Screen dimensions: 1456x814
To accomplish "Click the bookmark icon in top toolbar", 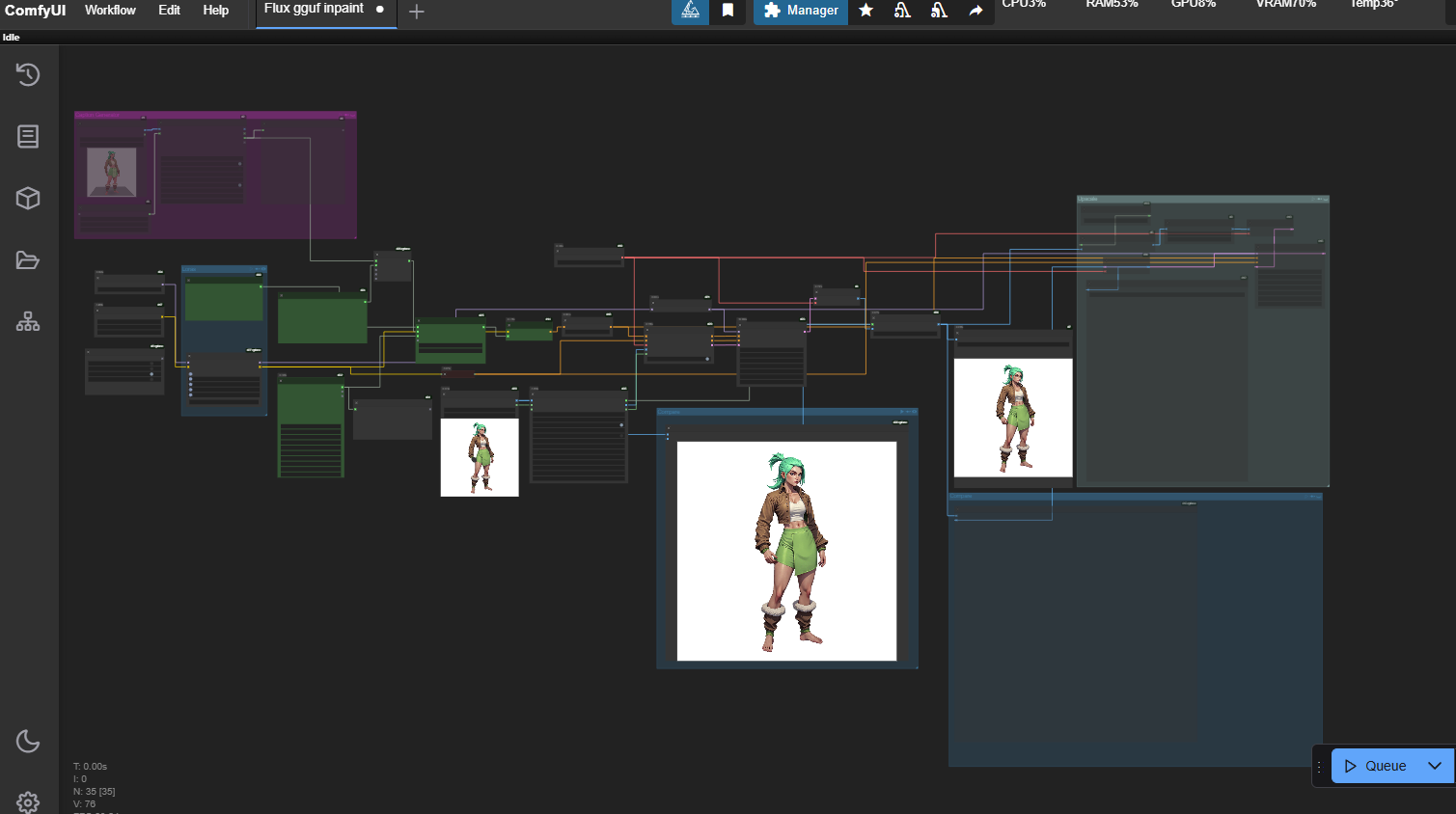I will (728, 11).
